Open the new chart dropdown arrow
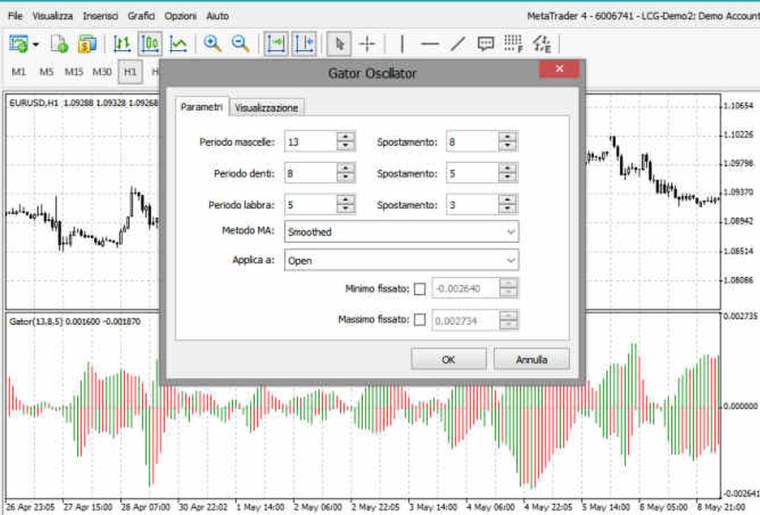This screenshot has width=760, height=515. coord(36,44)
